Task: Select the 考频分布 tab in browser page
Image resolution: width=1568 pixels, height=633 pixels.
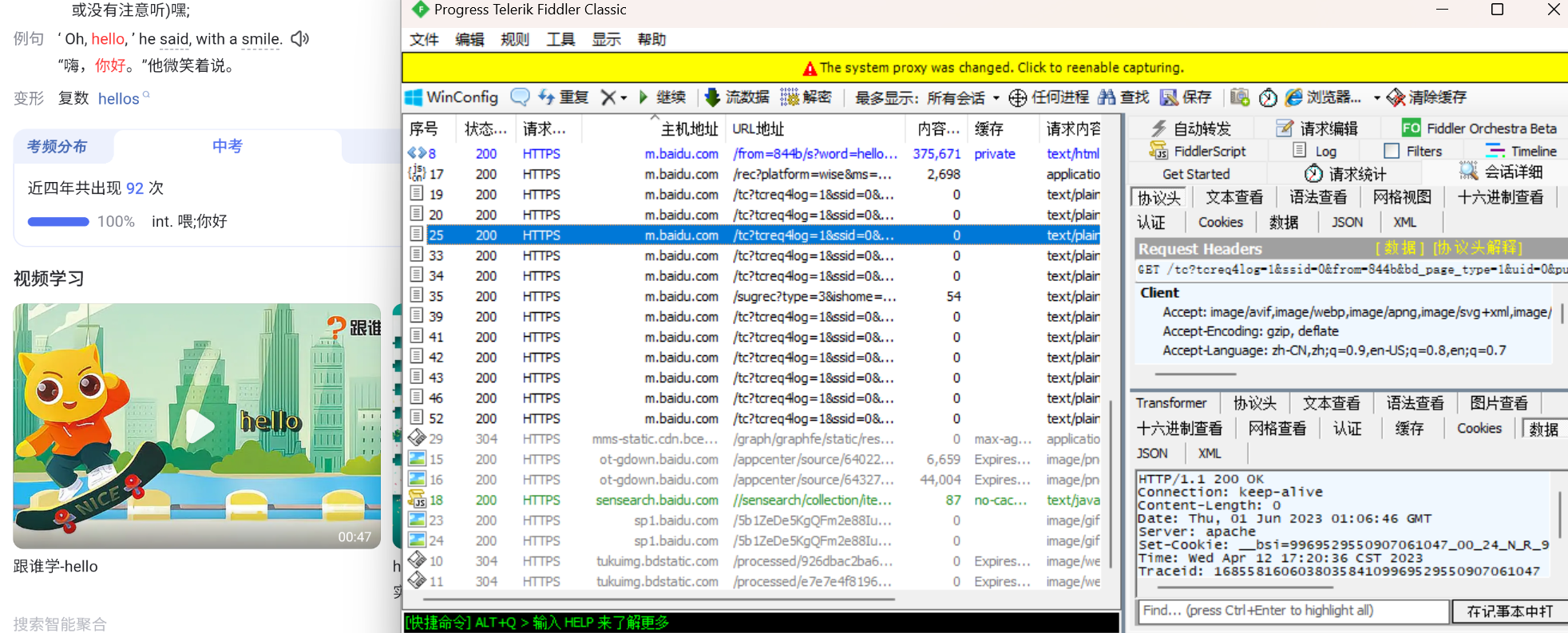Action: pos(57,147)
